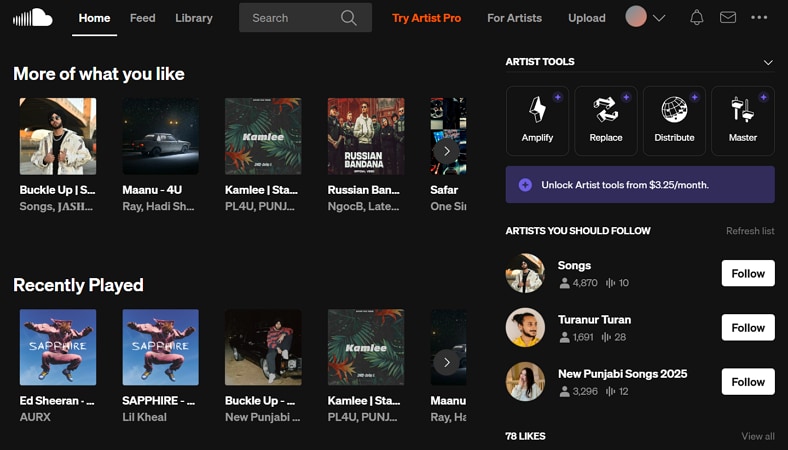
Task: Click the plus icon in Unlock banner
Action: tap(525, 185)
